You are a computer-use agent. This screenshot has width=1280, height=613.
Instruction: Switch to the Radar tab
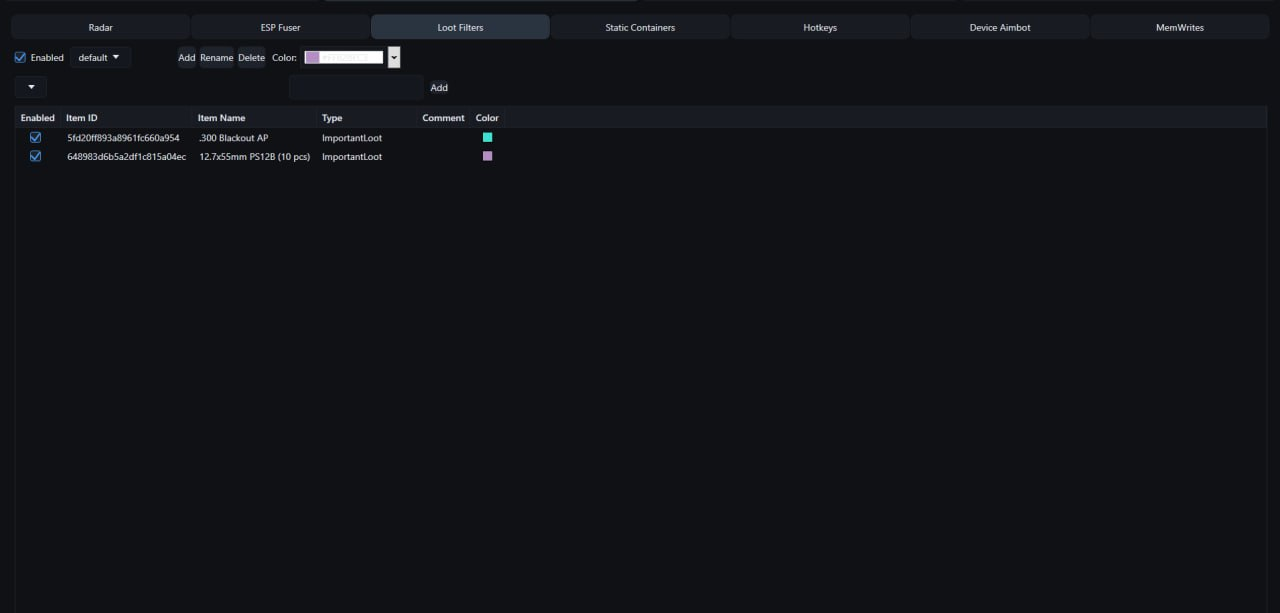[x=100, y=27]
